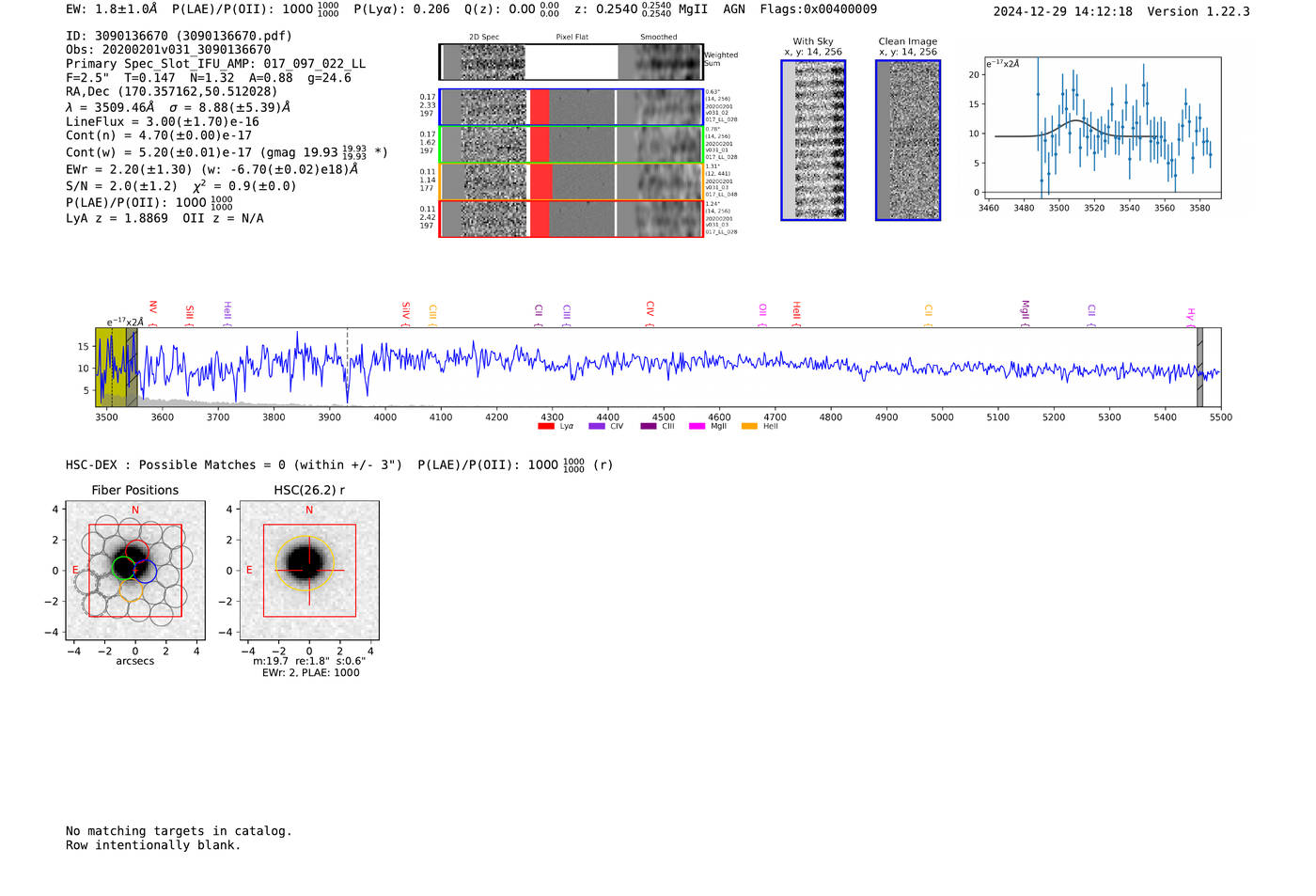Select the Hγ line marker
The width and height of the screenshot is (1316, 896).
1190,318
